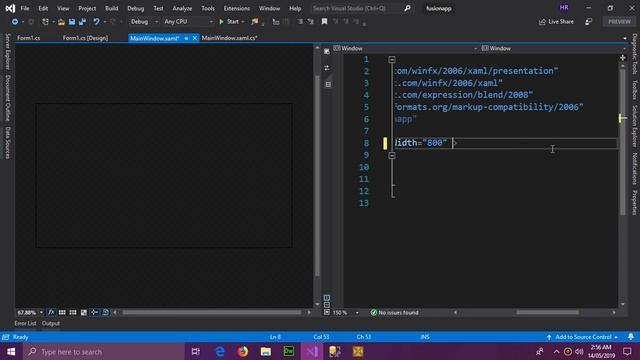Click the HR account badge
This screenshot has width=640, height=360.
point(564,8)
